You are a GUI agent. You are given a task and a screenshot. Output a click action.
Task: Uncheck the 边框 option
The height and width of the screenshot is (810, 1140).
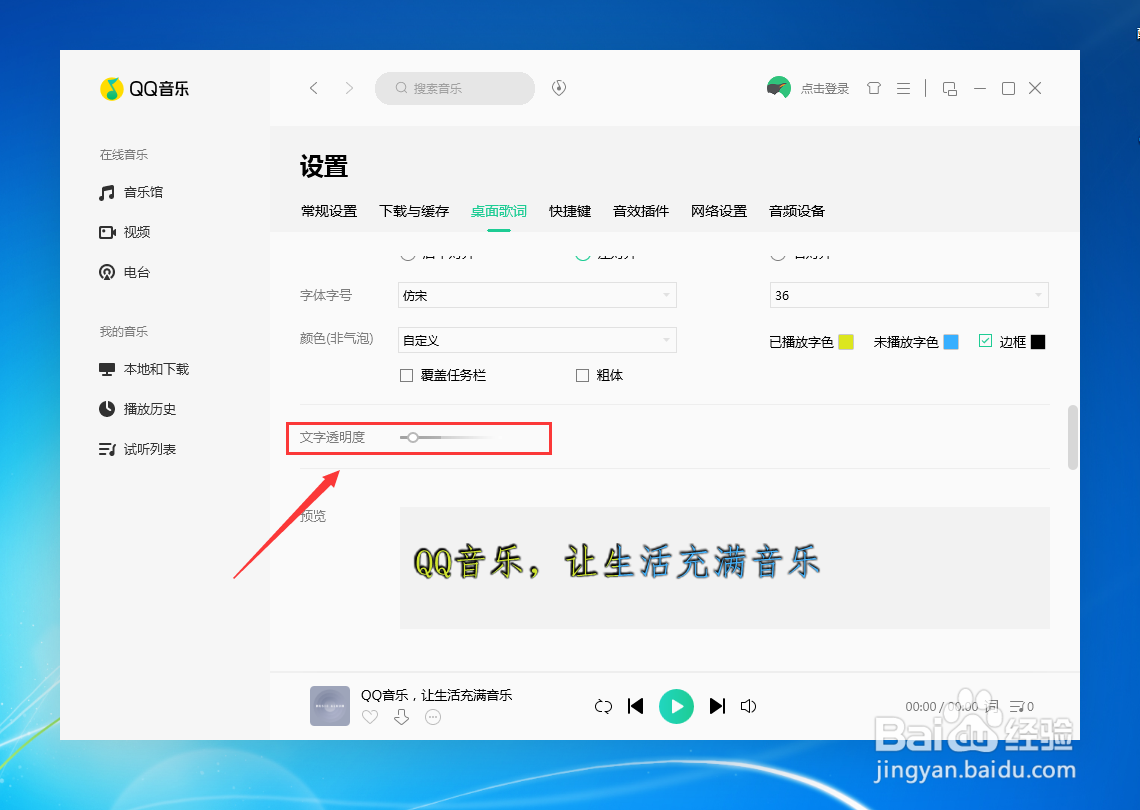click(x=985, y=341)
